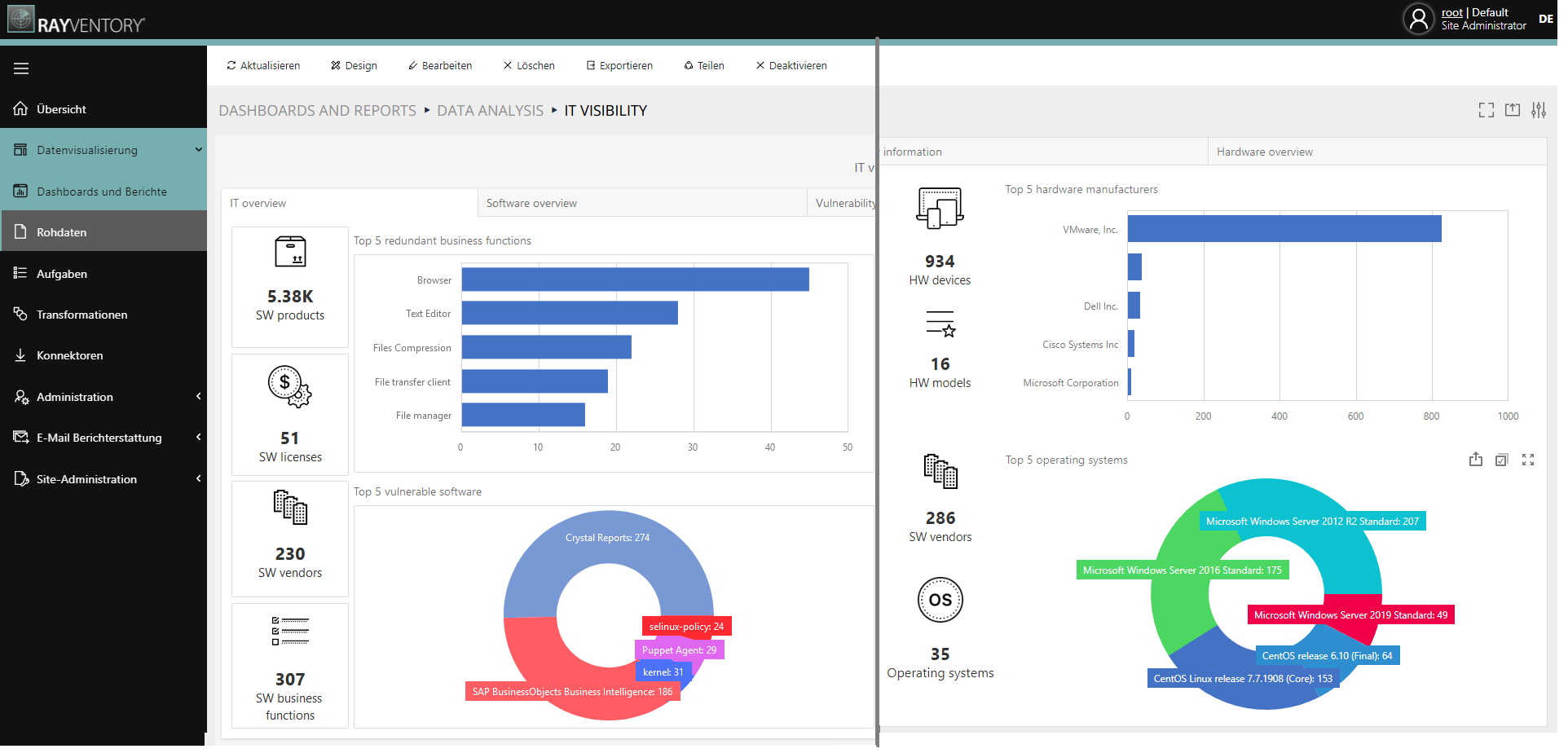Image resolution: width=1568 pixels, height=753 pixels.
Task: Click the dashboard export icon near filters
Action: 1512,110
